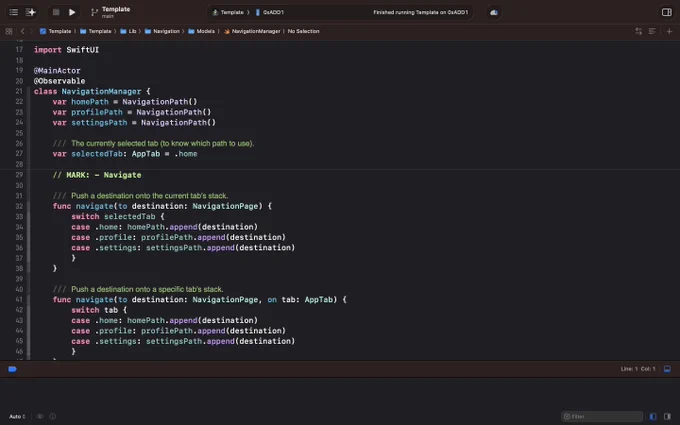The image size is (680, 425).
Task: Click the code folding ribbon beside line 42
Action: [x=29, y=310]
